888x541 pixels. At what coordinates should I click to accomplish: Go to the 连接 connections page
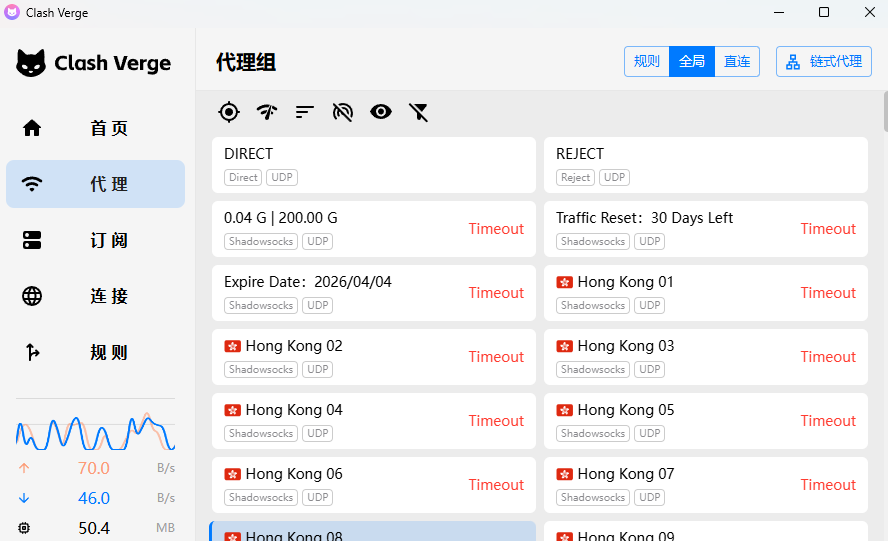95,296
